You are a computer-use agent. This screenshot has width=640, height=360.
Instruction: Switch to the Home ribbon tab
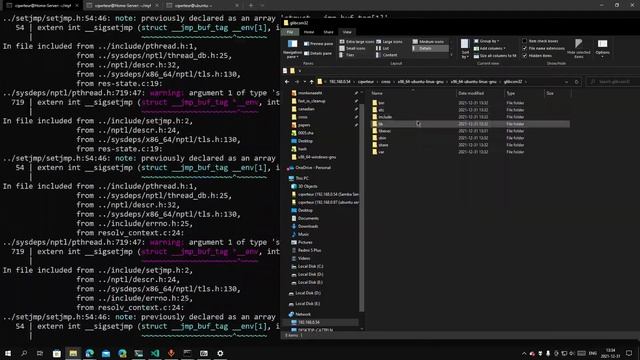[x=309, y=32]
